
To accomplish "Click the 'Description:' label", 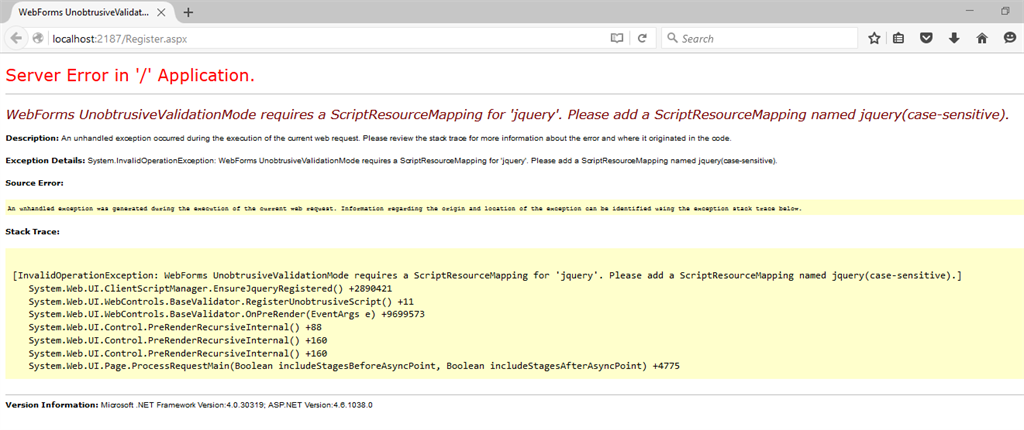I will 32,139.
